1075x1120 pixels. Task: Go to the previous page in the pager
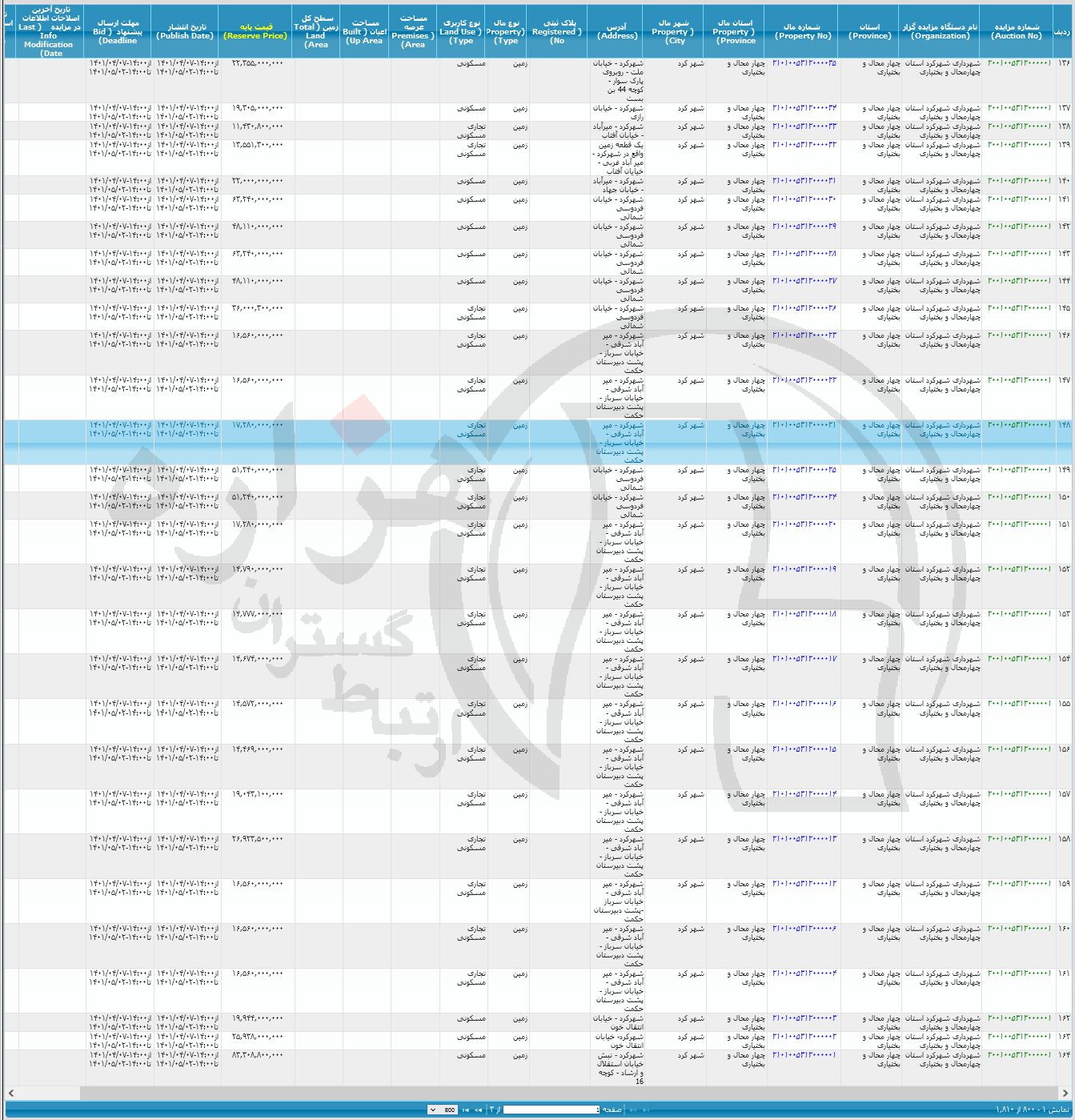pos(633,1110)
